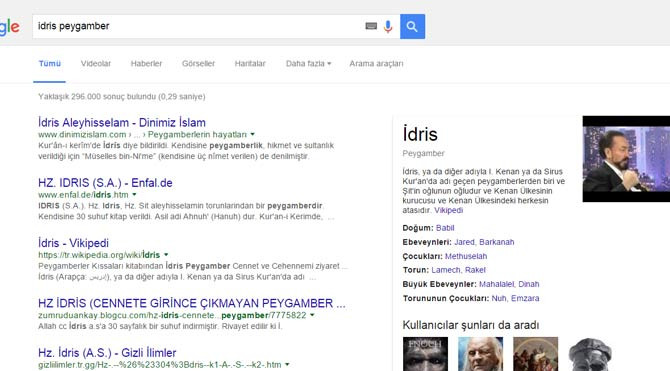This screenshot has height=371, width=670.
Task: Click the Google logo
Action: pyautogui.click(x=9, y=26)
